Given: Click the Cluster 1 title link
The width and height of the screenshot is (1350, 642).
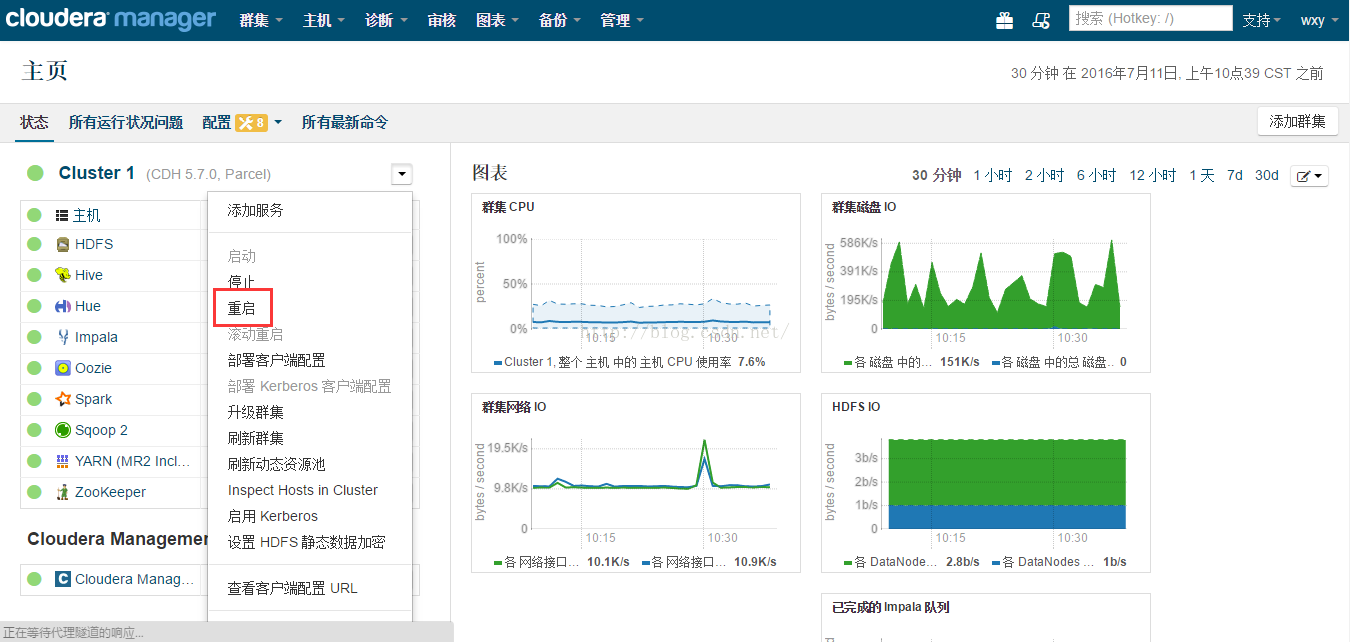Looking at the screenshot, I should tap(97, 173).
